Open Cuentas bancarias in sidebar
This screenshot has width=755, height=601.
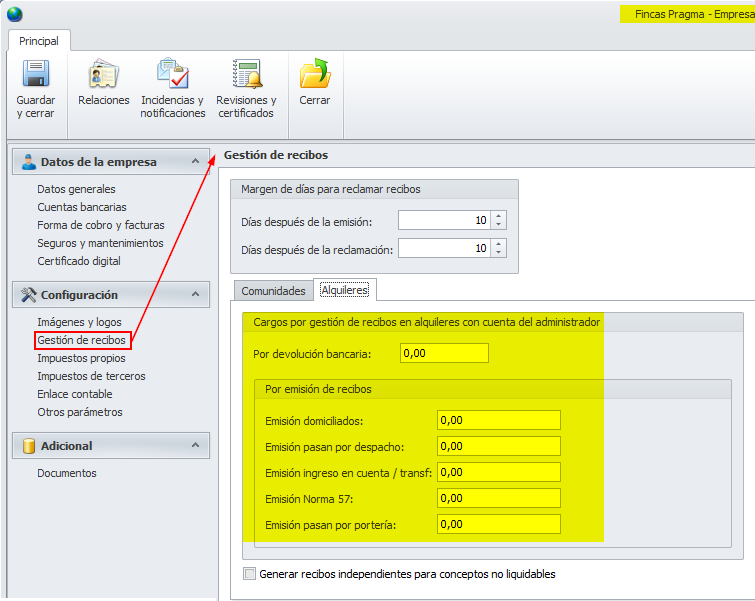(81, 207)
